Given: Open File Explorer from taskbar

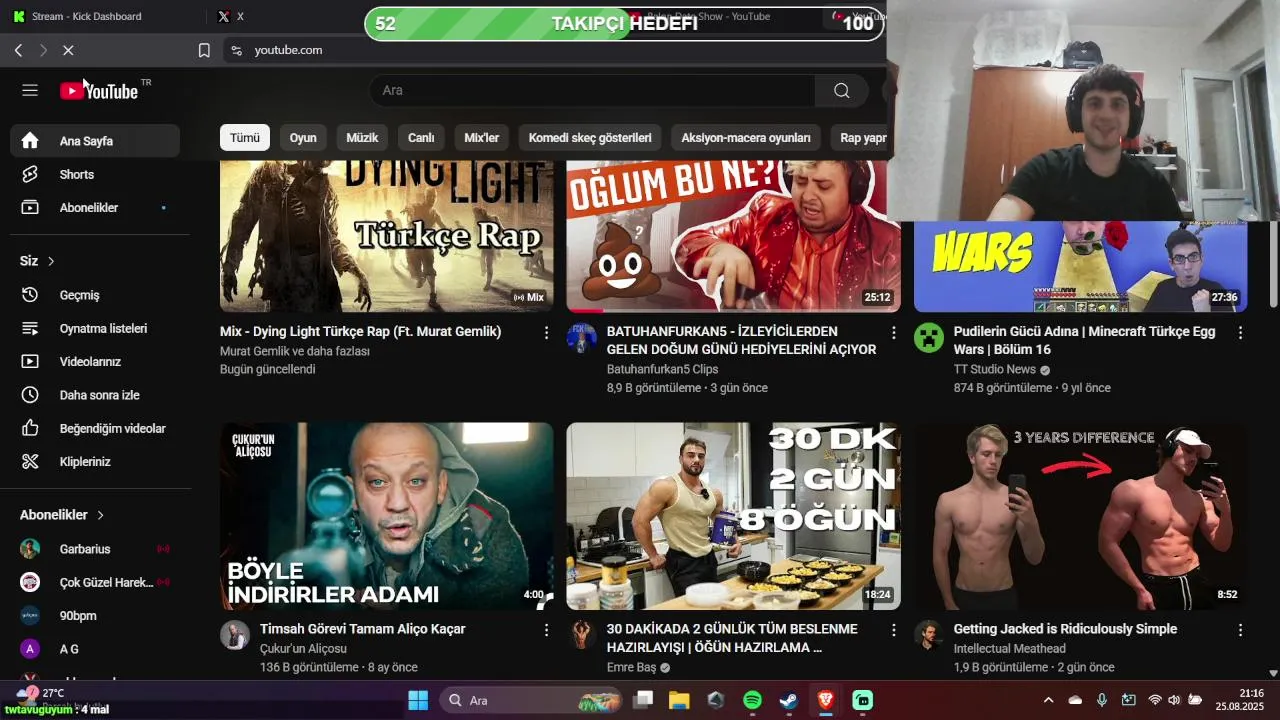Looking at the screenshot, I should click(679, 700).
